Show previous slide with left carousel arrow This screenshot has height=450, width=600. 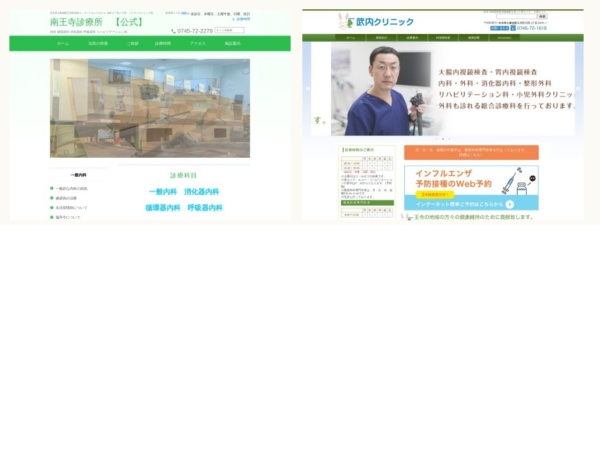[307, 88]
